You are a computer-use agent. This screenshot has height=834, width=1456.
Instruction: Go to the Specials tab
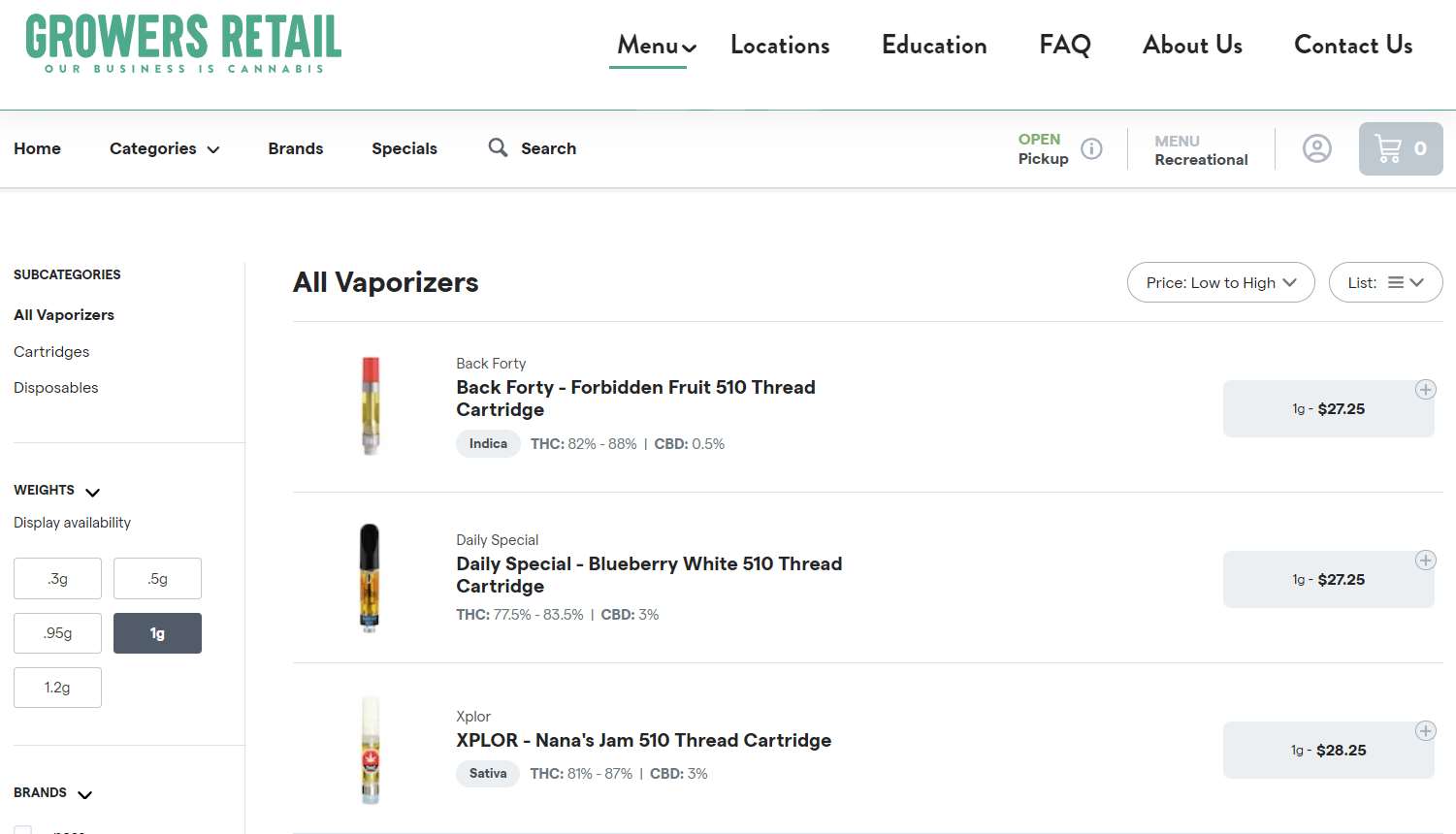coord(404,148)
